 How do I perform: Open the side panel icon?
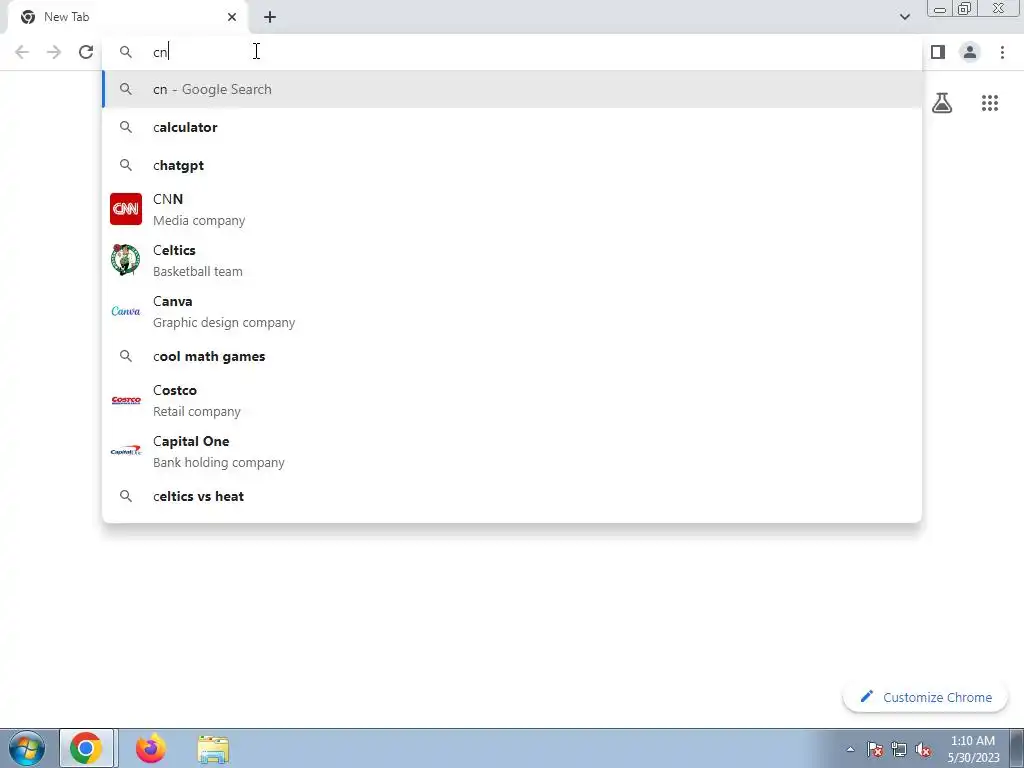938,52
